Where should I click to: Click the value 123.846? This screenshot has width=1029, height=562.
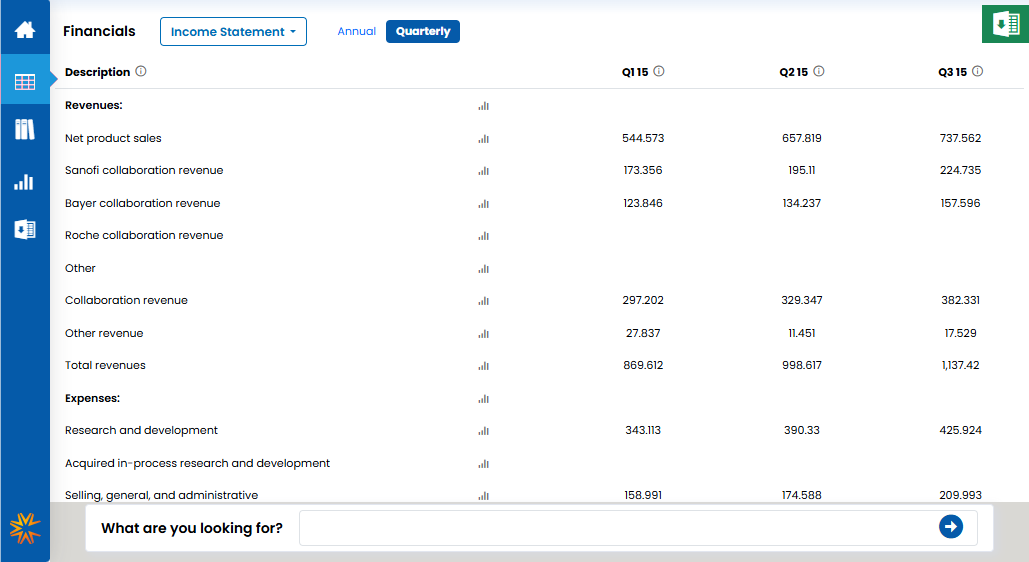643,203
